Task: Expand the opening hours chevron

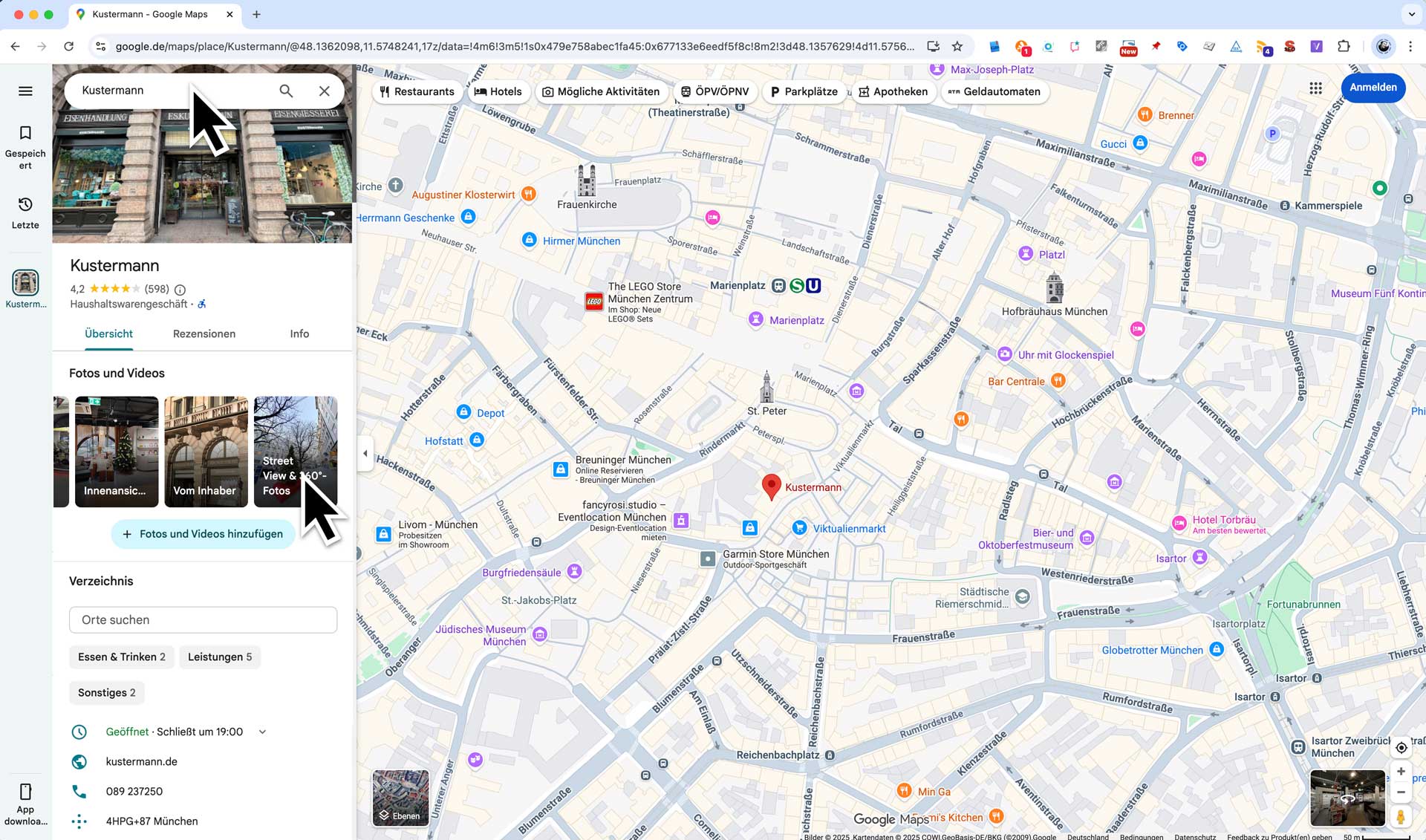Action: pyautogui.click(x=262, y=732)
